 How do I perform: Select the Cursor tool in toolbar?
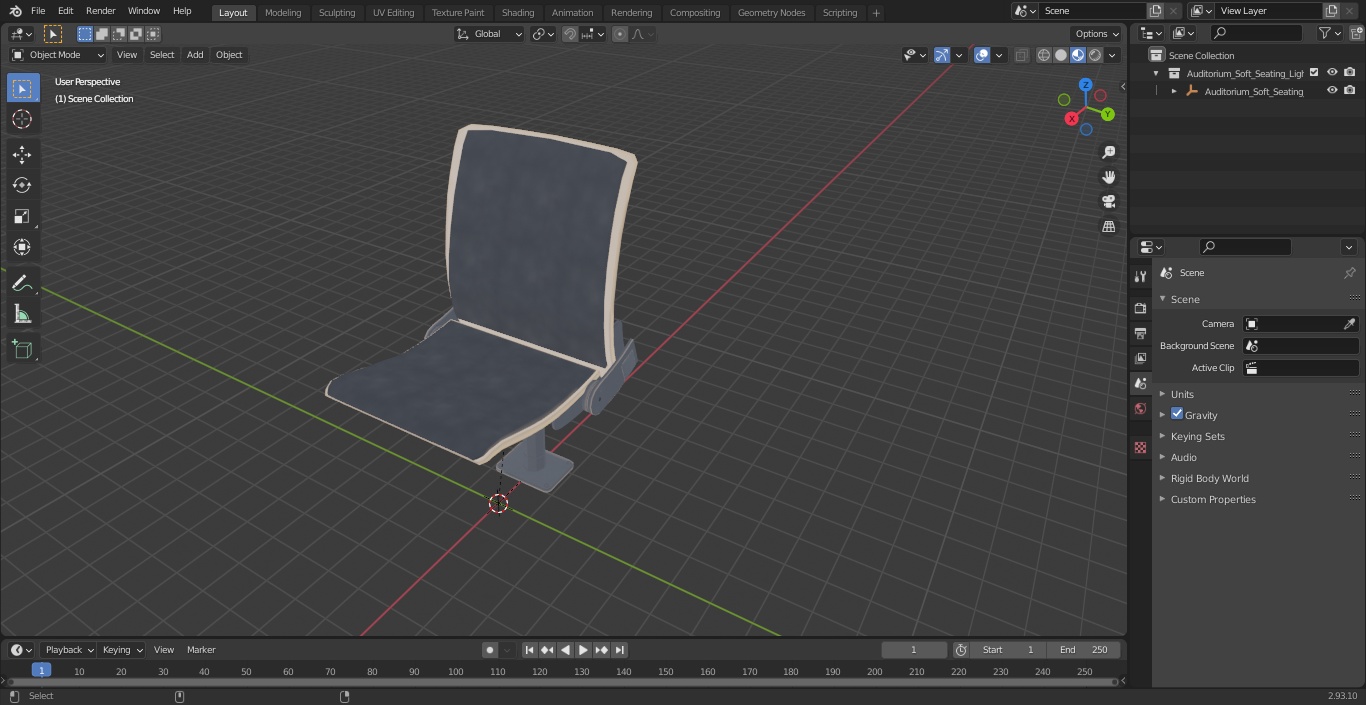[x=22, y=119]
